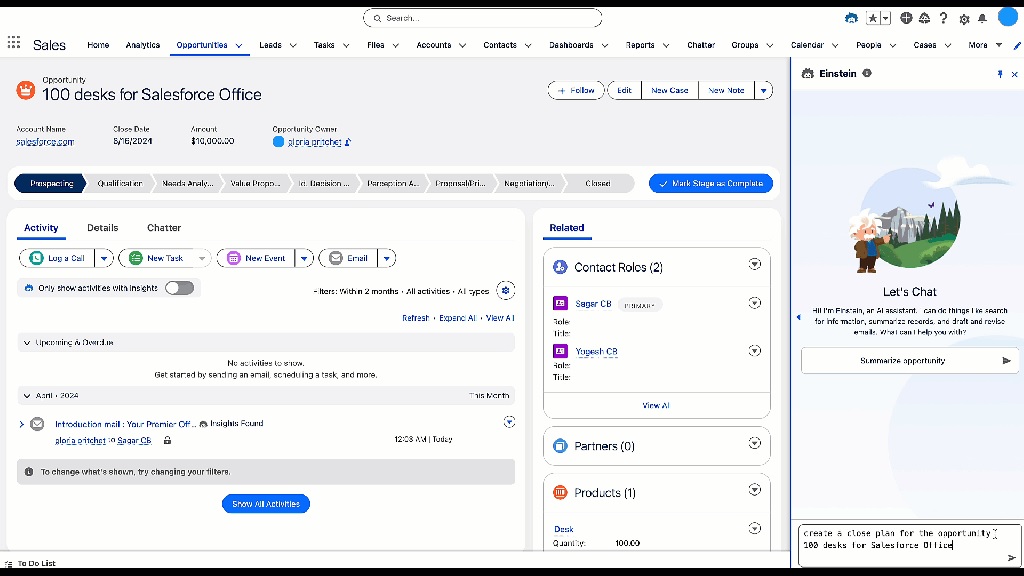Open the user profile avatar
1024x576 pixels.
(1008, 18)
